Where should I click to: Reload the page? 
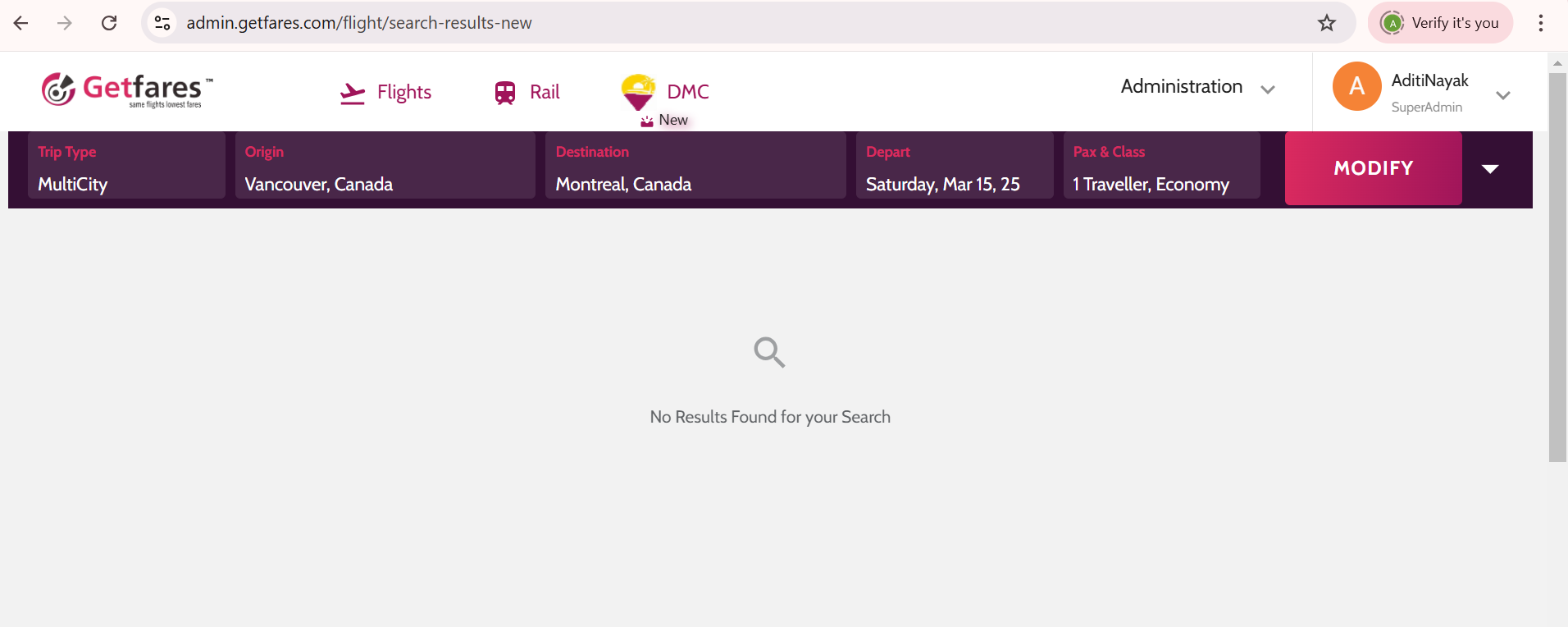point(109,23)
